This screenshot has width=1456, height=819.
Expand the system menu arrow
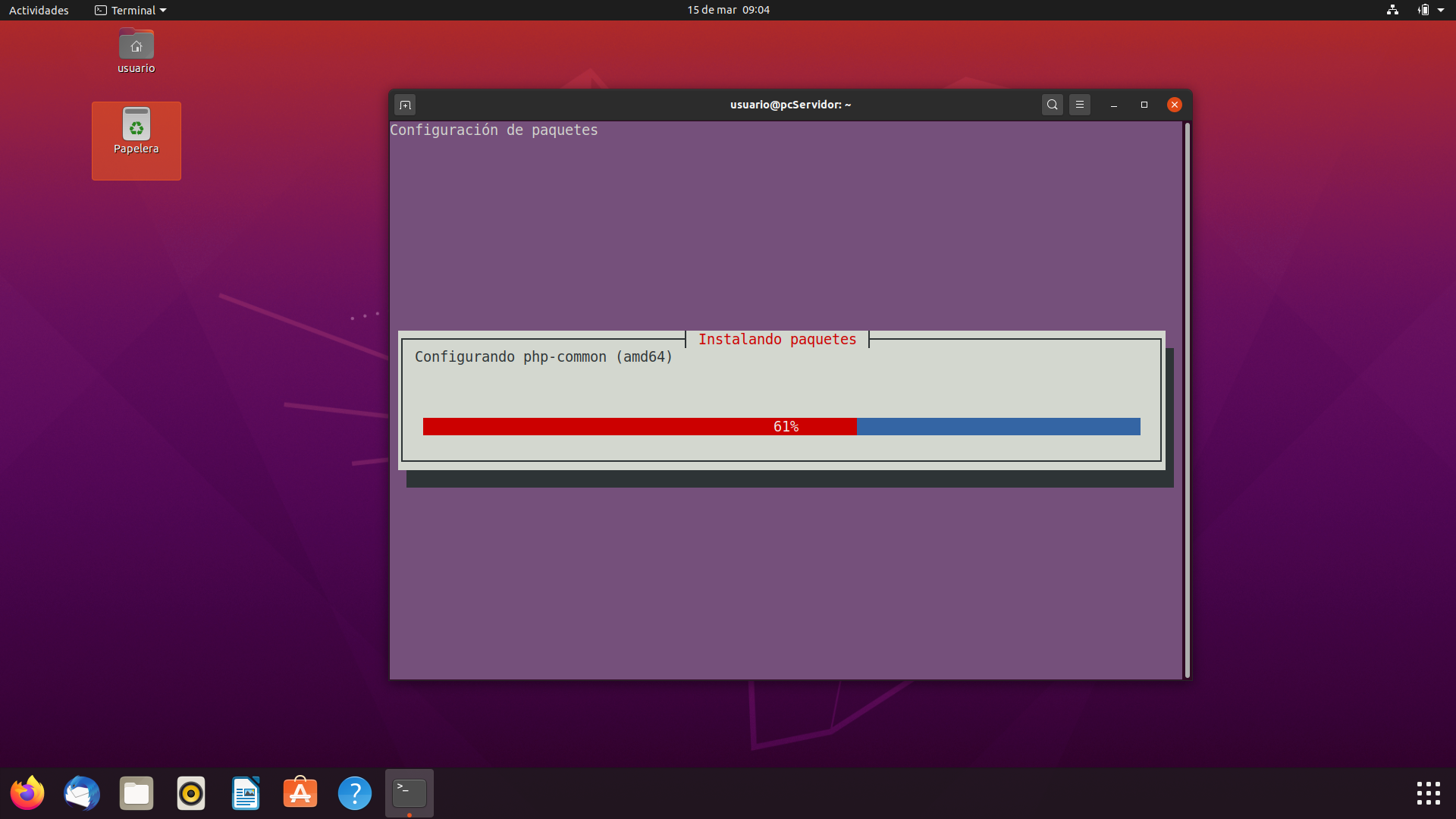click(1441, 10)
